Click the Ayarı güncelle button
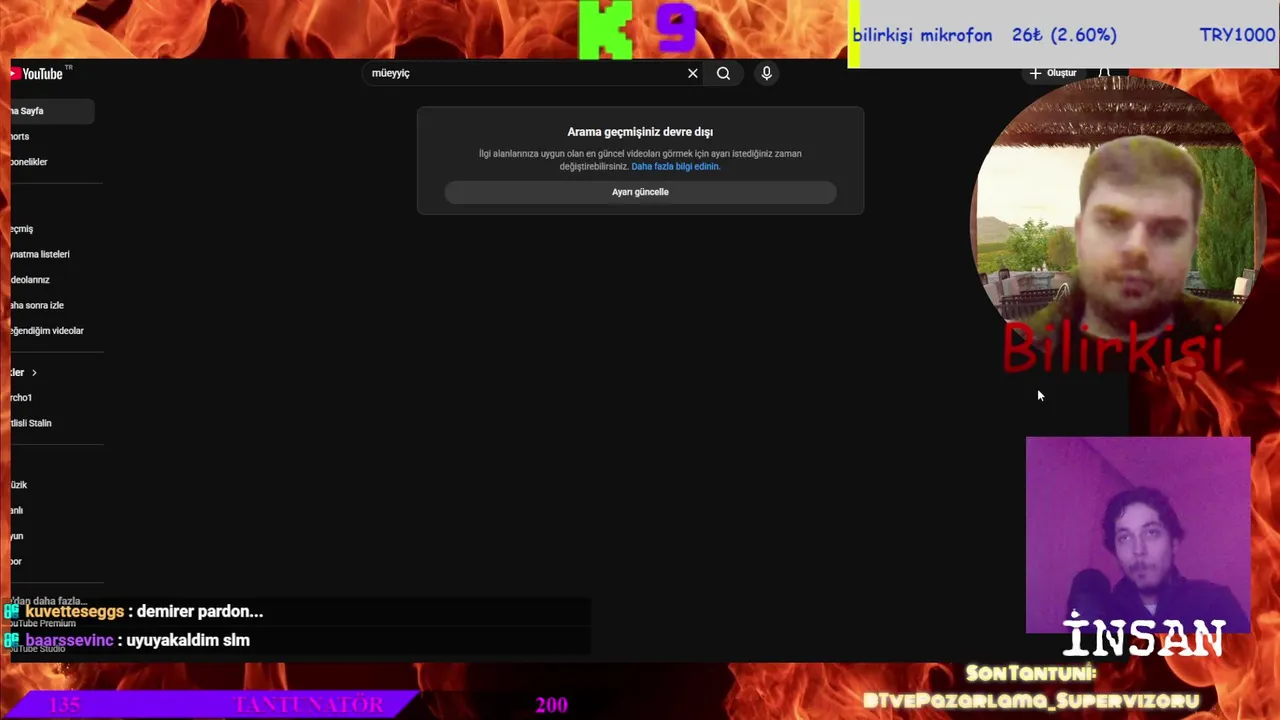The width and height of the screenshot is (1280, 720). tap(640, 192)
